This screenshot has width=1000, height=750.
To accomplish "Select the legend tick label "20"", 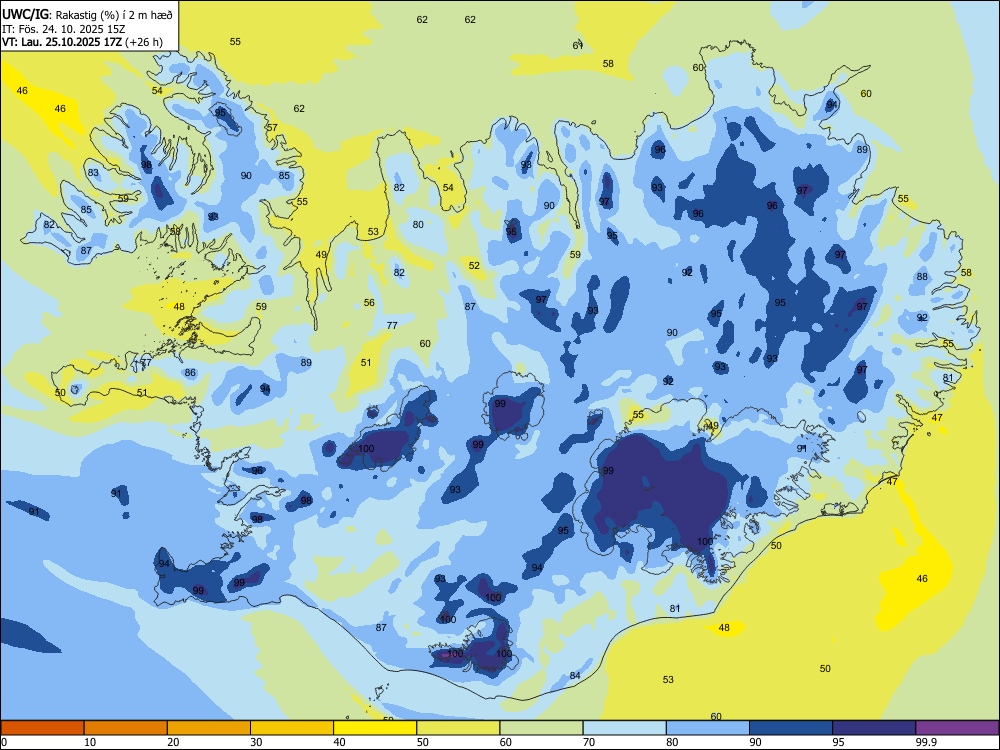I will [173, 742].
